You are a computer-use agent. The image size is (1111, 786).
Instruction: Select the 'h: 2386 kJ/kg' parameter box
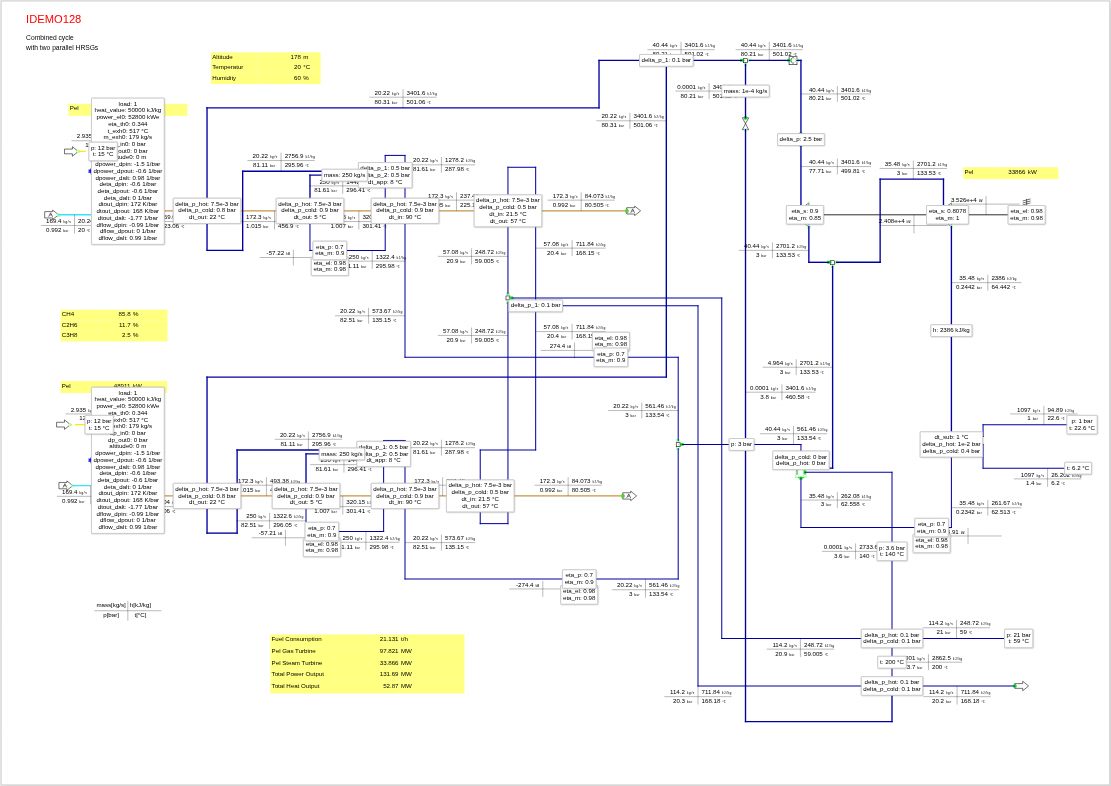point(951,330)
